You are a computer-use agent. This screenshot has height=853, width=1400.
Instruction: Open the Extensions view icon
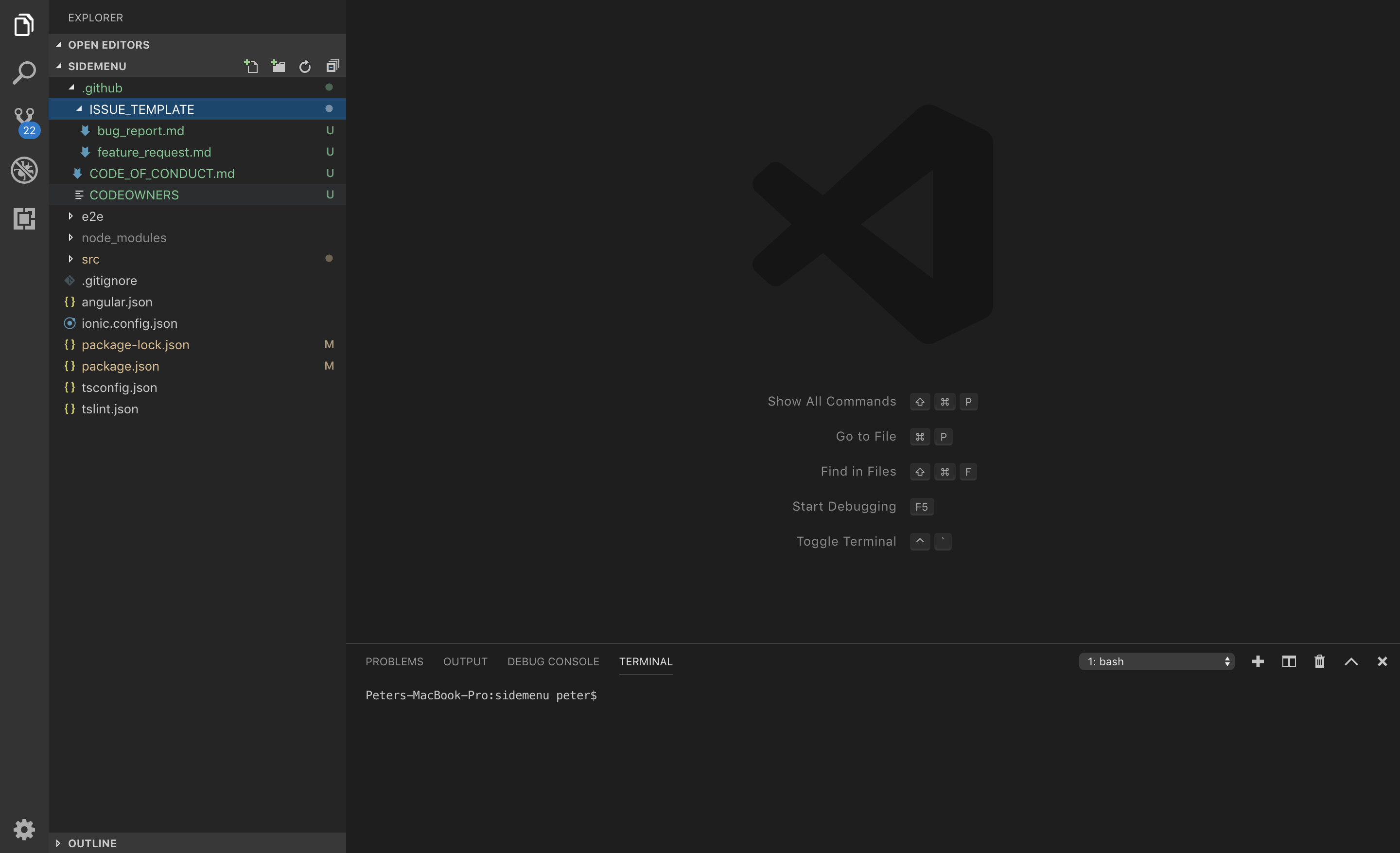pyautogui.click(x=24, y=218)
